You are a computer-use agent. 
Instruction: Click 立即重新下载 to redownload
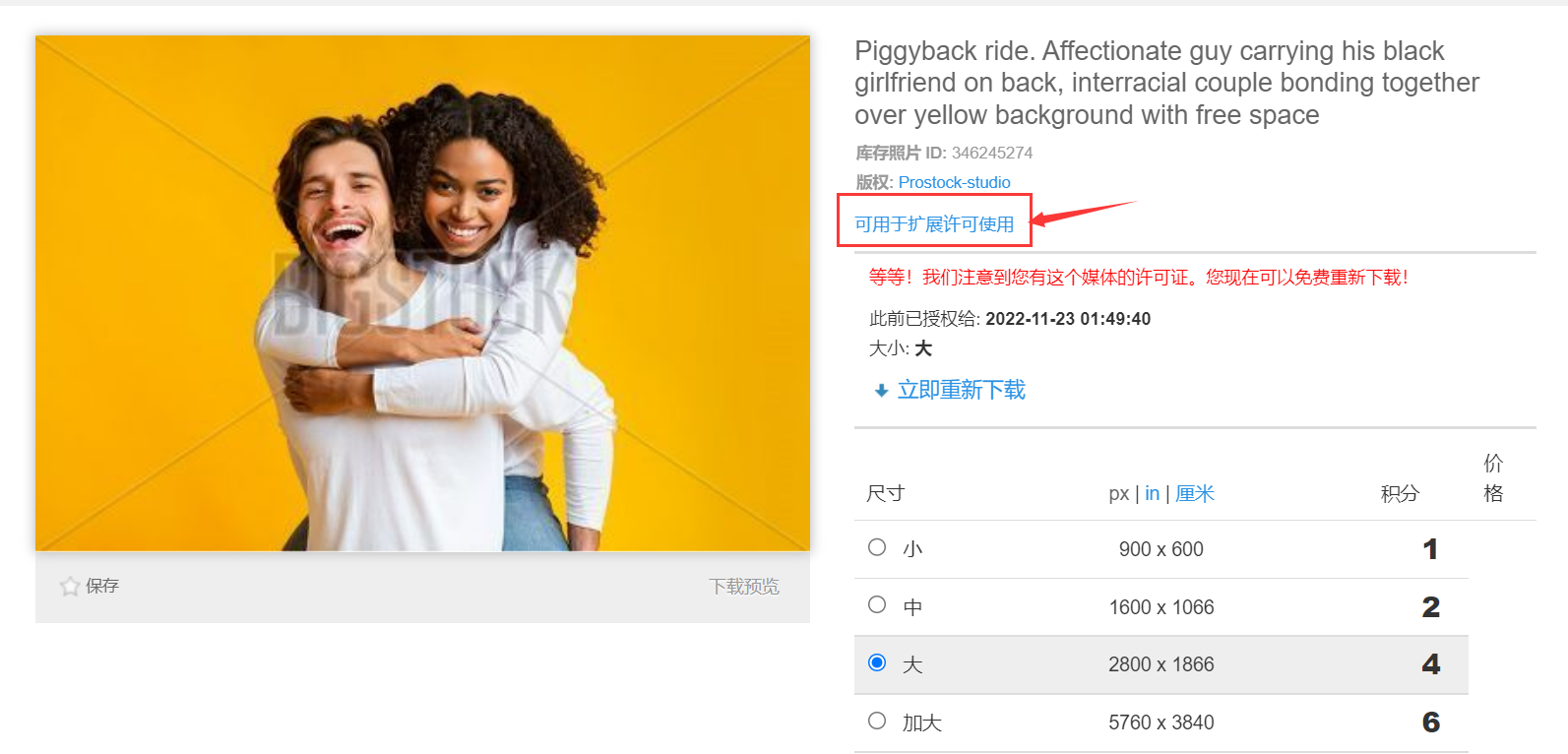pos(961,391)
